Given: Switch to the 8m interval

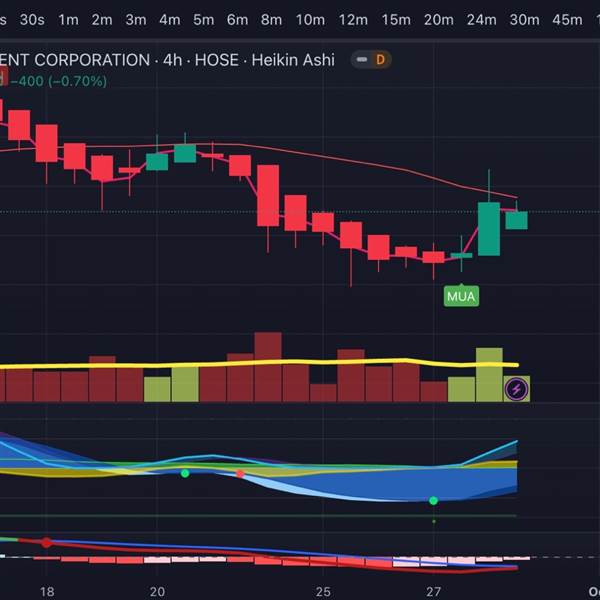Looking at the screenshot, I should tap(271, 20).
